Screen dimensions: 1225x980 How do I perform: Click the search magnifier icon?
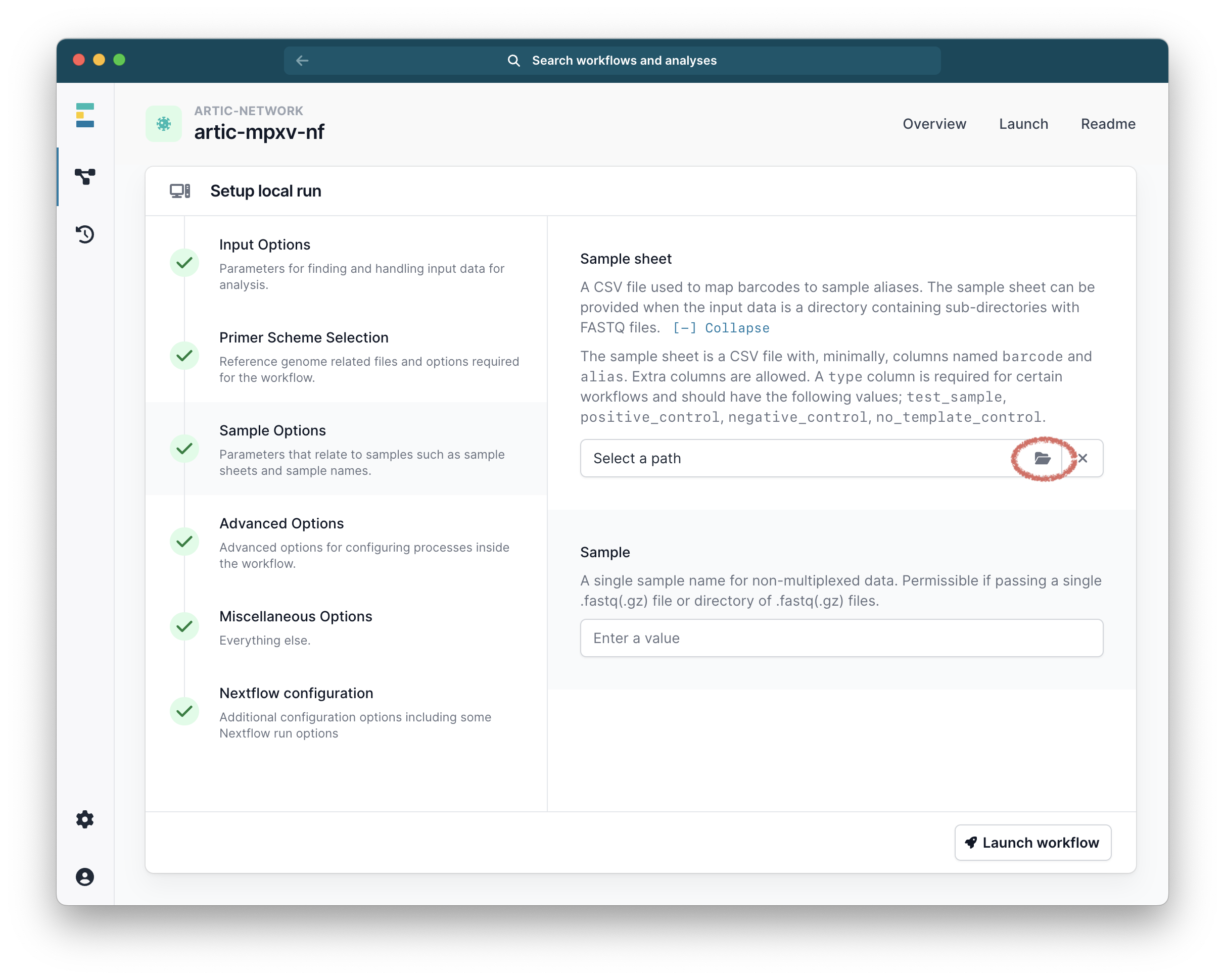pos(513,60)
